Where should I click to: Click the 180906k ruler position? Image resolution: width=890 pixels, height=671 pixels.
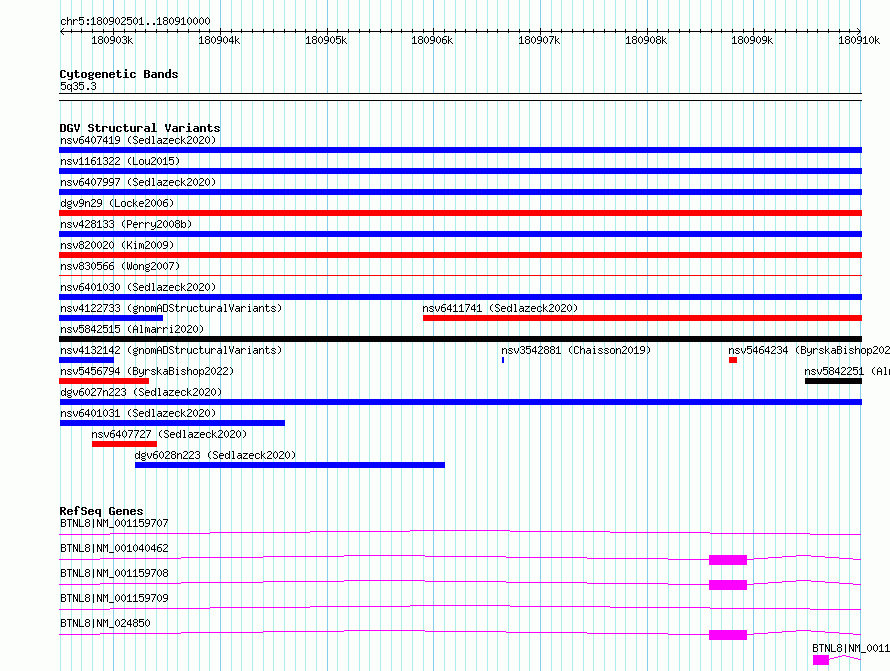433,40
